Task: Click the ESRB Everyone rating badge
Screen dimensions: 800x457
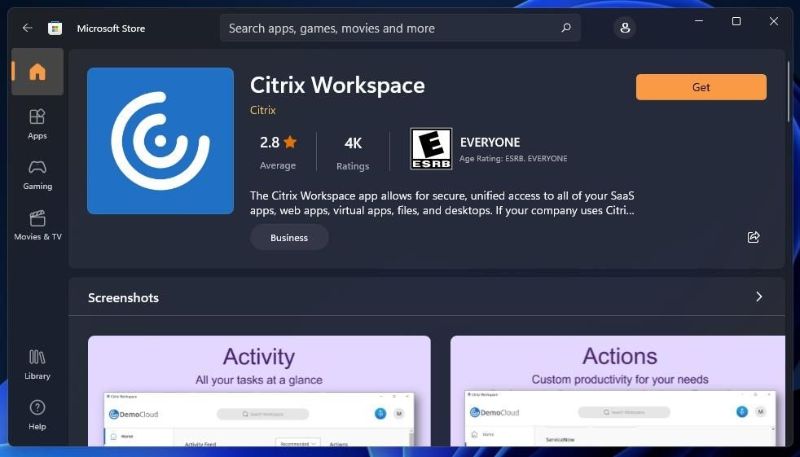Action: pyautogui.click(x=431, y=150)
